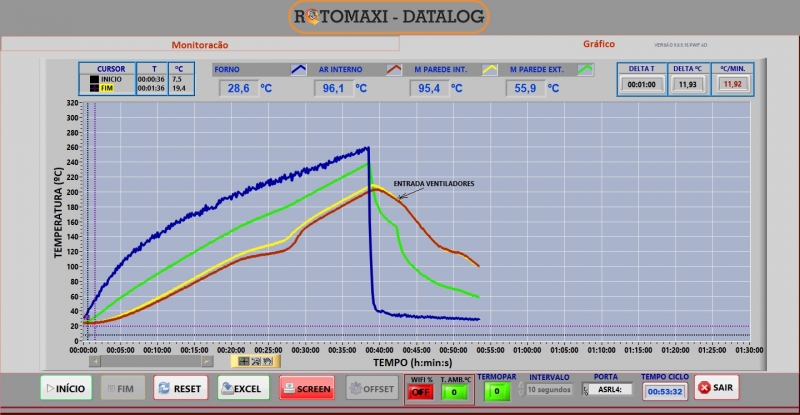Click the TEMPO (h:min:s) axis title
The image size is (800, 415).
412,362
